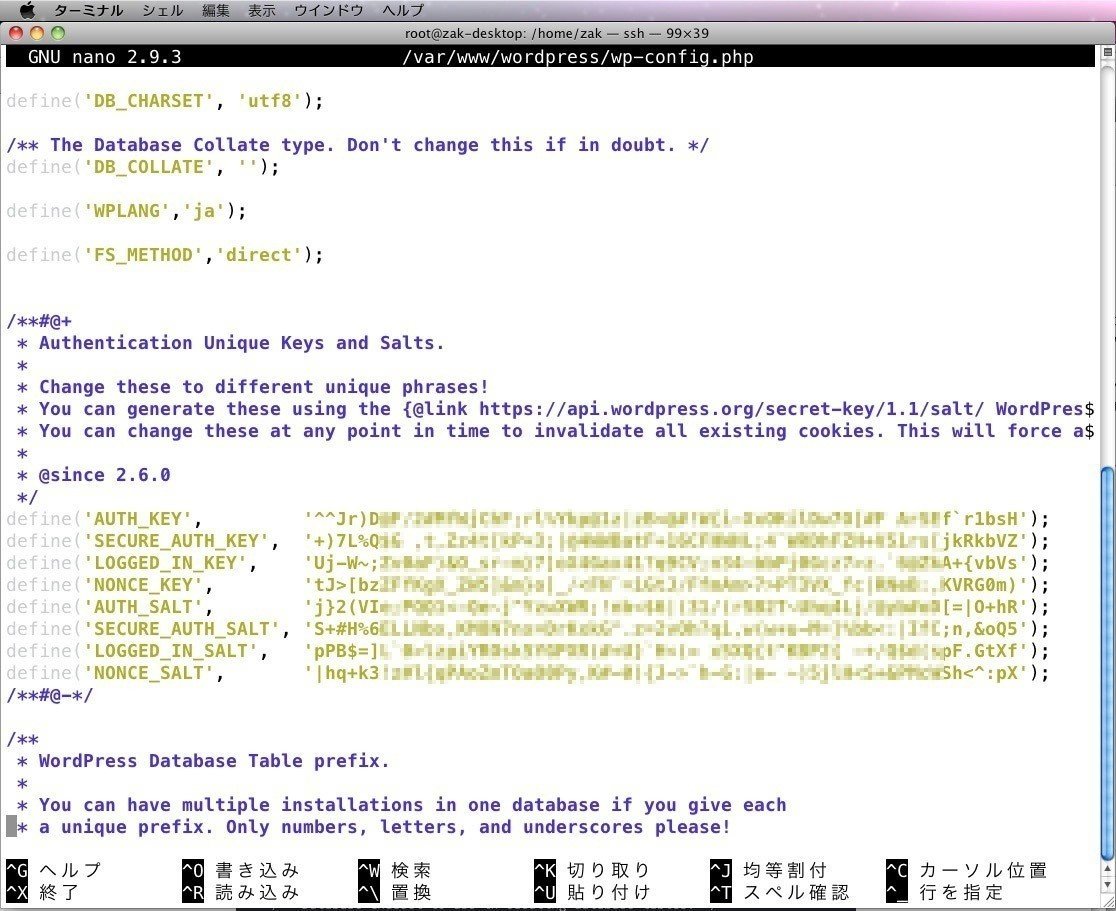Image resolution: width=1116 pixels, height=911 pixels.
Task: Click the 'LOGGED_IN_KEY' define name
Action: click(x=165, y=564)
